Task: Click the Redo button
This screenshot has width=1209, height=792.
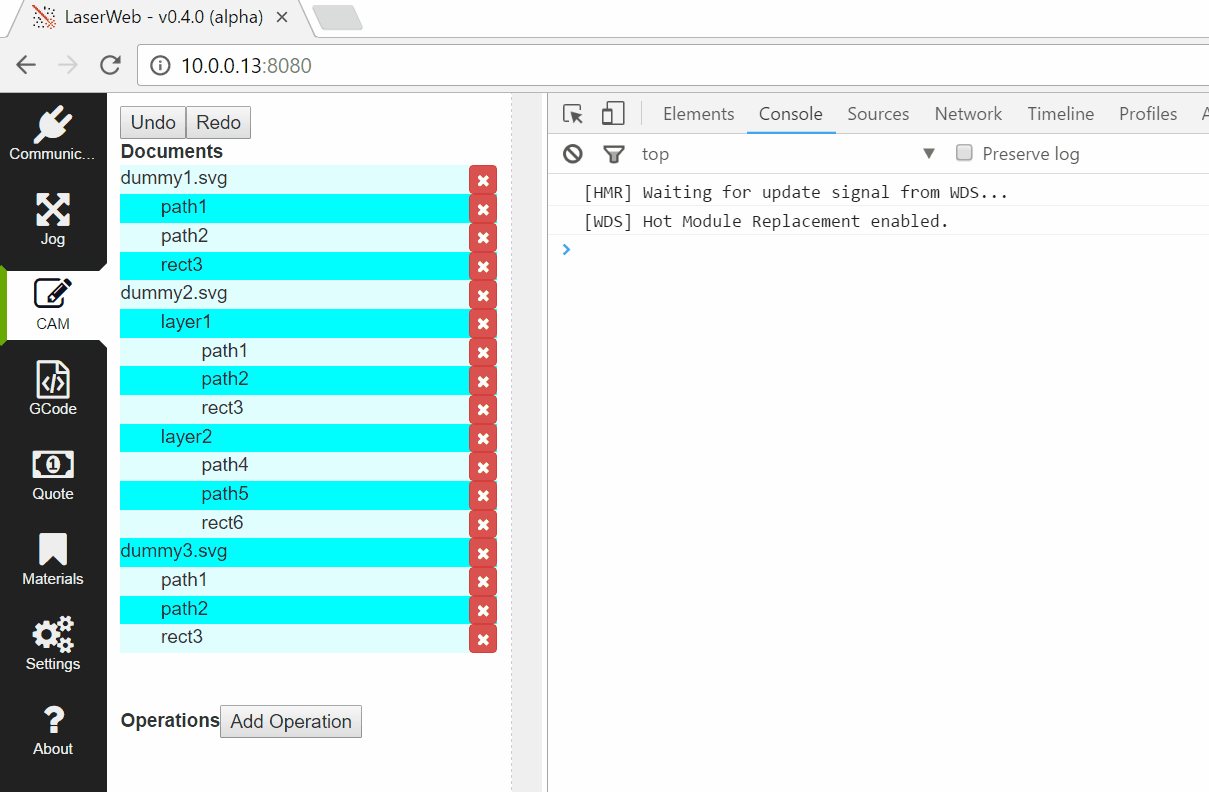Action: coord(218,122)
